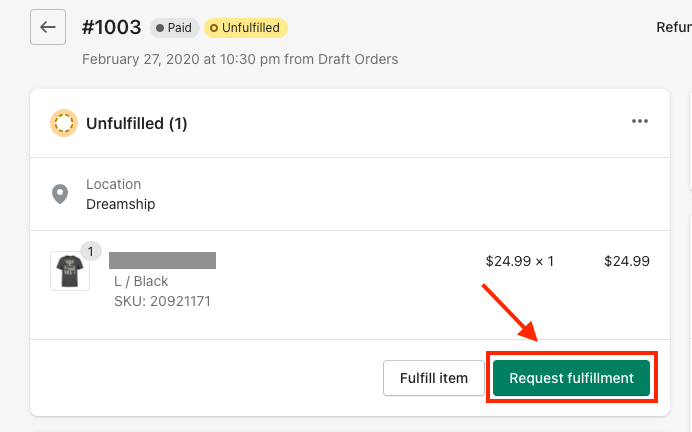Click the Dreamship location name
692x432 pixels.
click(120, 204)
